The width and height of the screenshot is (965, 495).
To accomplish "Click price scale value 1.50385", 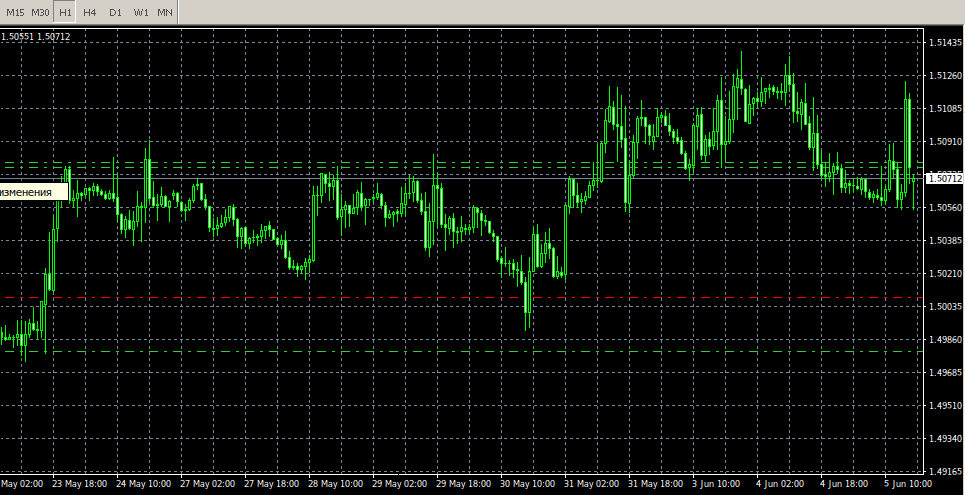I will point(945,240).
